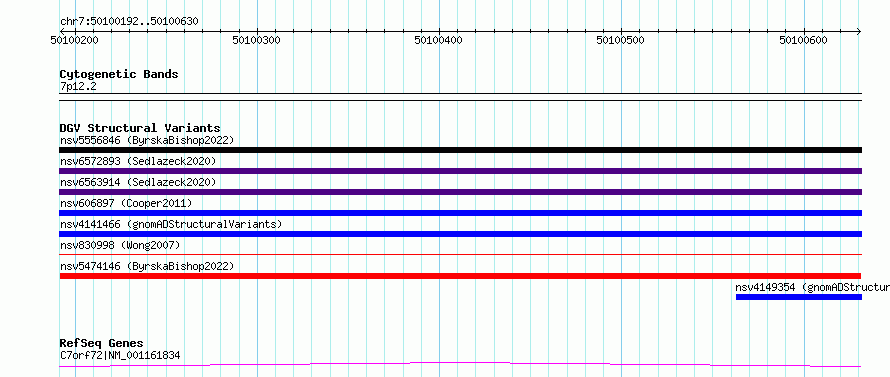
Task: Open variant label nsv5474146 (ByrskaBishop2022)
Action: 146,266
